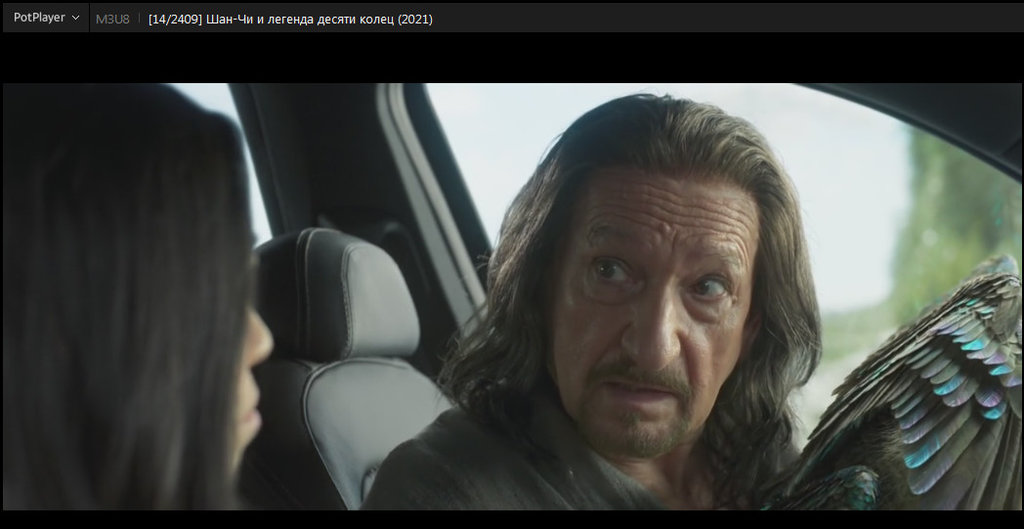The width and height of the screenshot is (1024, 529).
Task: Click the video frame to toggle playback
Action: point(512,296)
